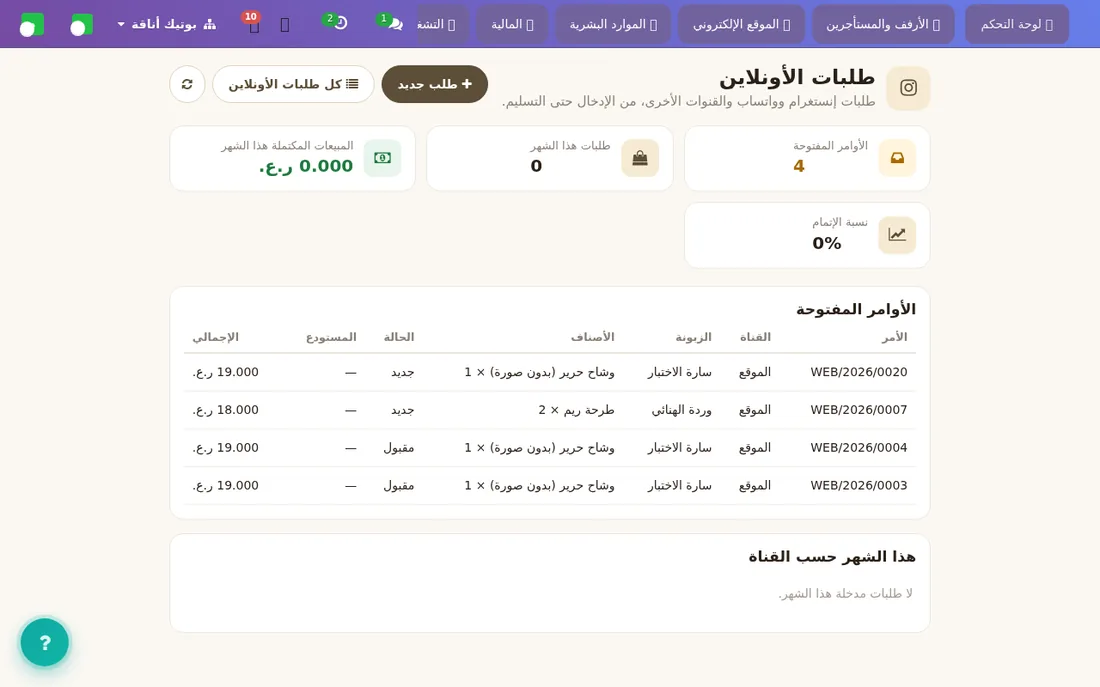Click status جديد in WEB/2026/0020 row
Viewport: 1100px width, 687px height.
[x=402, y=372]
